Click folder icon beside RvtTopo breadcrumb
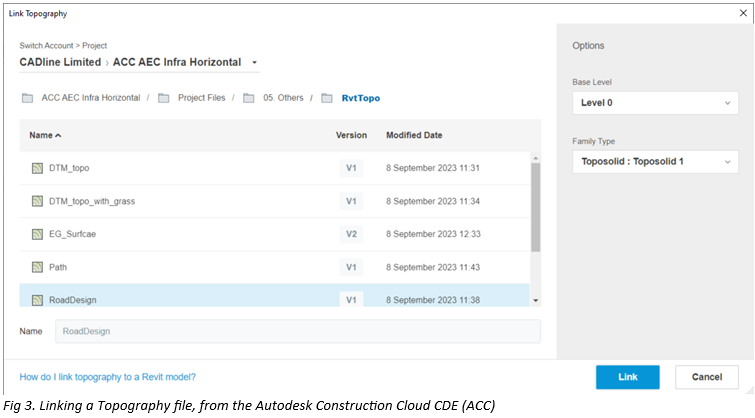Screen dimensions: 755x418 [327, 98]
